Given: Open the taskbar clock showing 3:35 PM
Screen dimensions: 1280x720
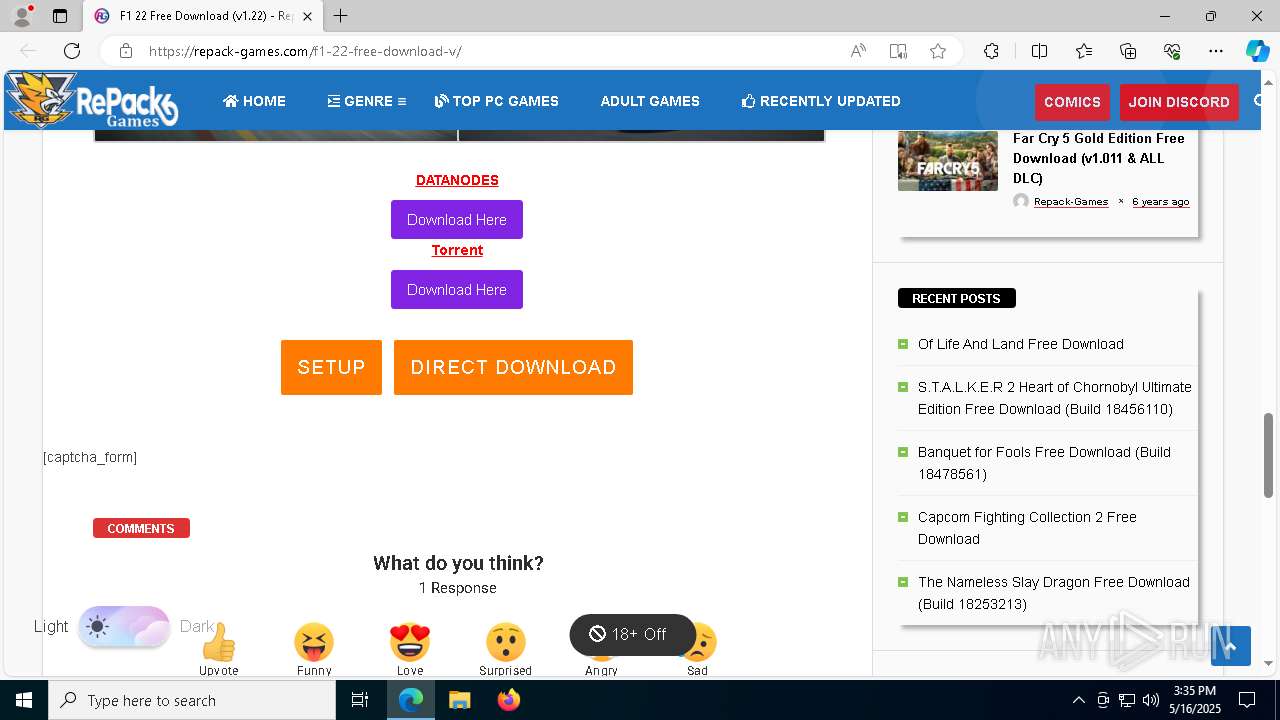Looking at the screenshot, I should (1194, 700).
